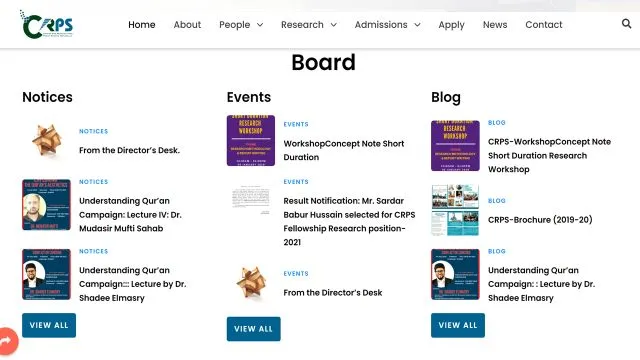640x360 pixels.
Task: Open the CRPS-Brochure collage thumbnail
Action: tap(455, 210)
